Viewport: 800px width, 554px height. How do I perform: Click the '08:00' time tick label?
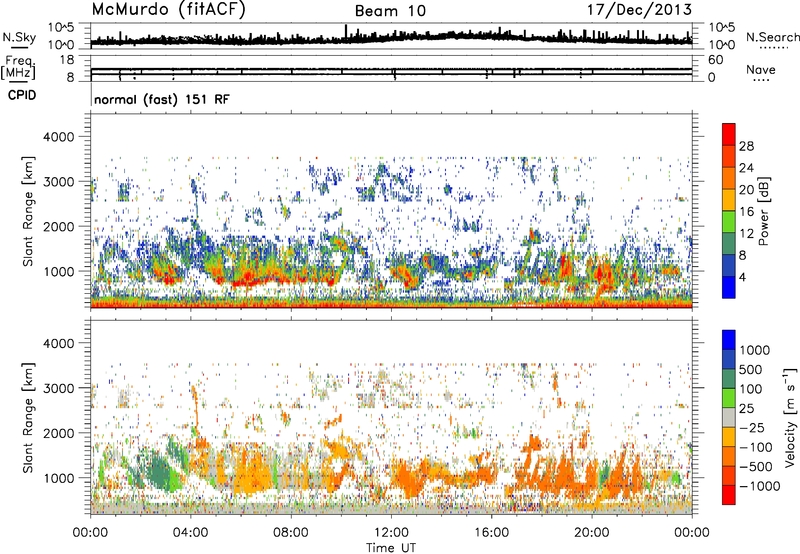point(291,533)
